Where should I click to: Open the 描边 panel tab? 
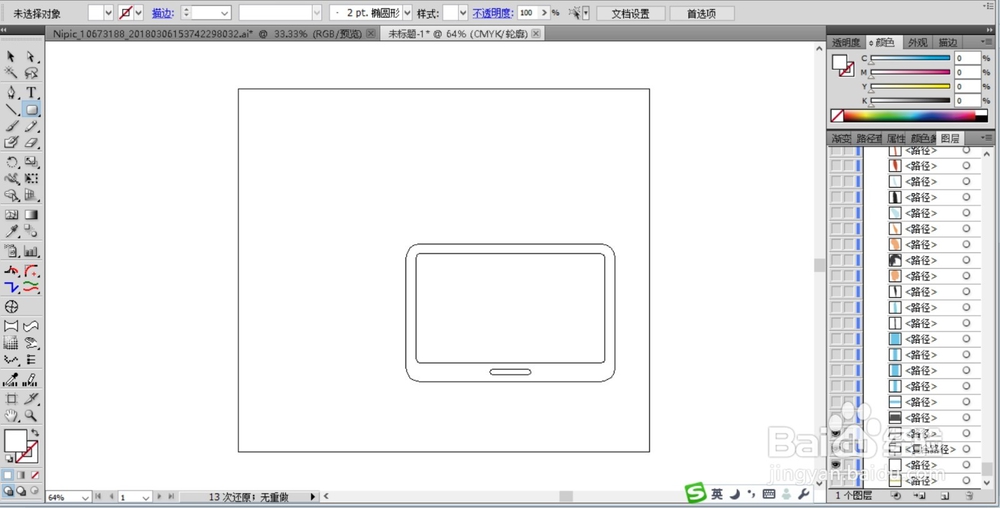[x=947, y=43]
